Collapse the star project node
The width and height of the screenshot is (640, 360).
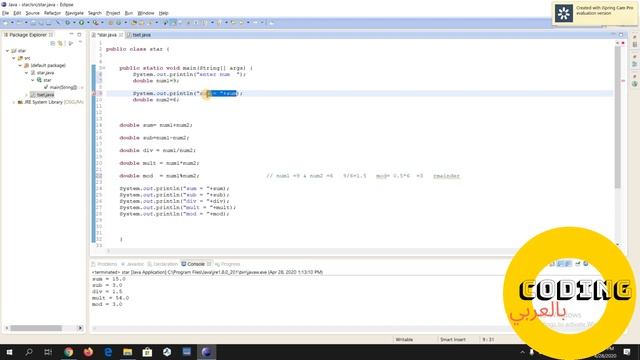[x=7, y=51]
